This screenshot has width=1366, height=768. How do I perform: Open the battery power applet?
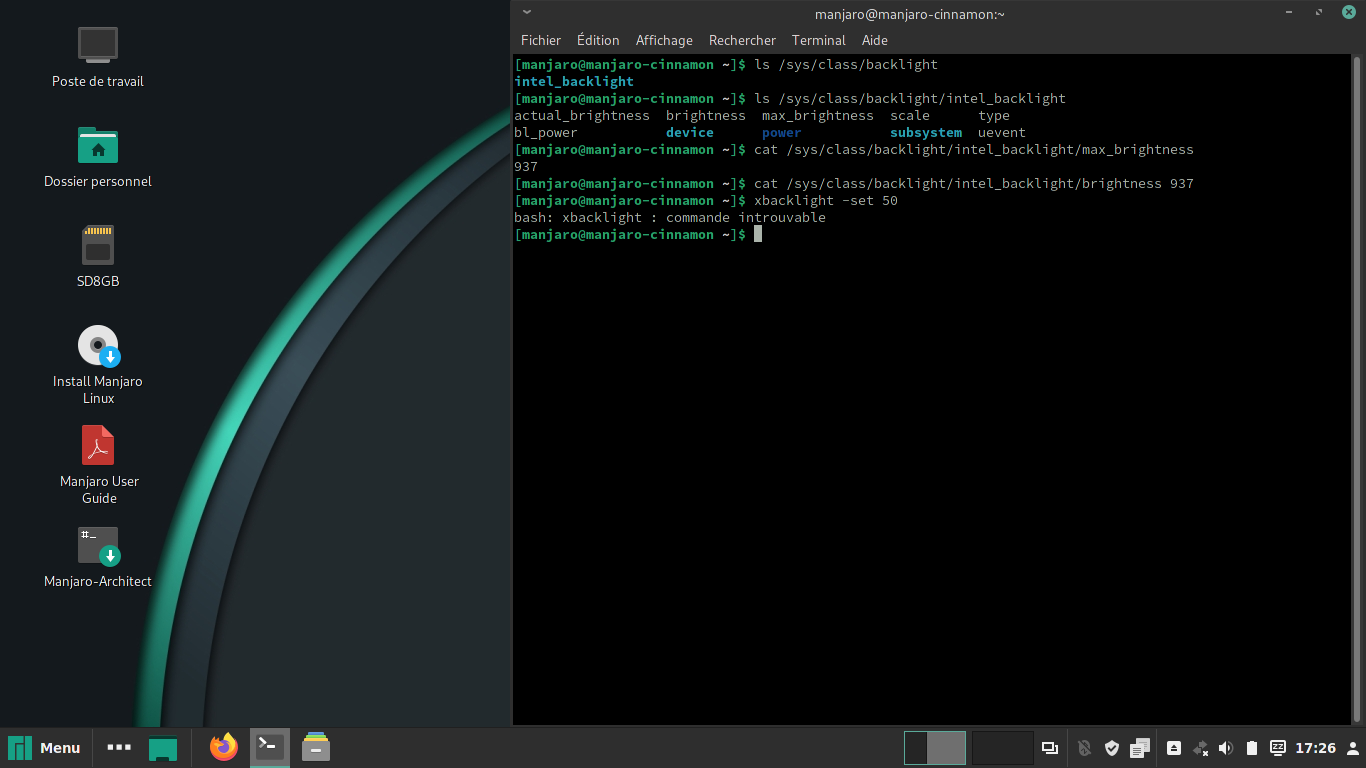(1251, 748)
